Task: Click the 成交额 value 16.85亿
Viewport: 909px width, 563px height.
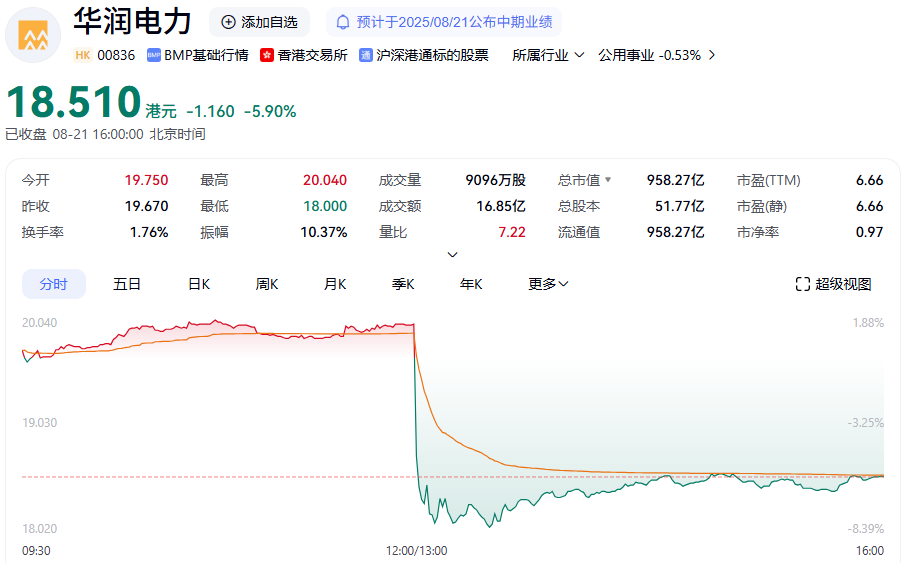Action: 501,206
